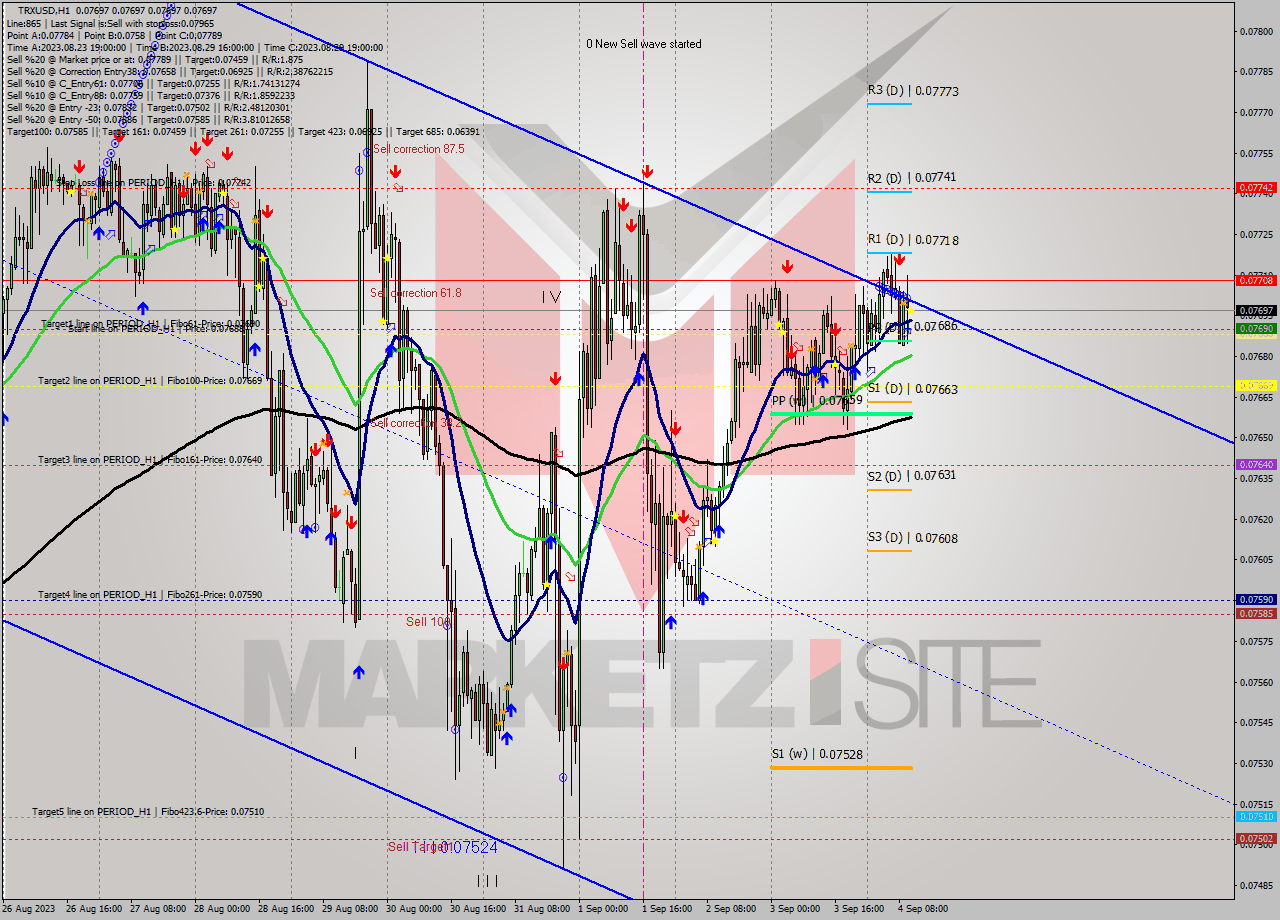Image resolution: width=1280 pixels, height=920 pixels.
Task: Select the 'Sell correction 87.5' label
Action: click(419, 149)
